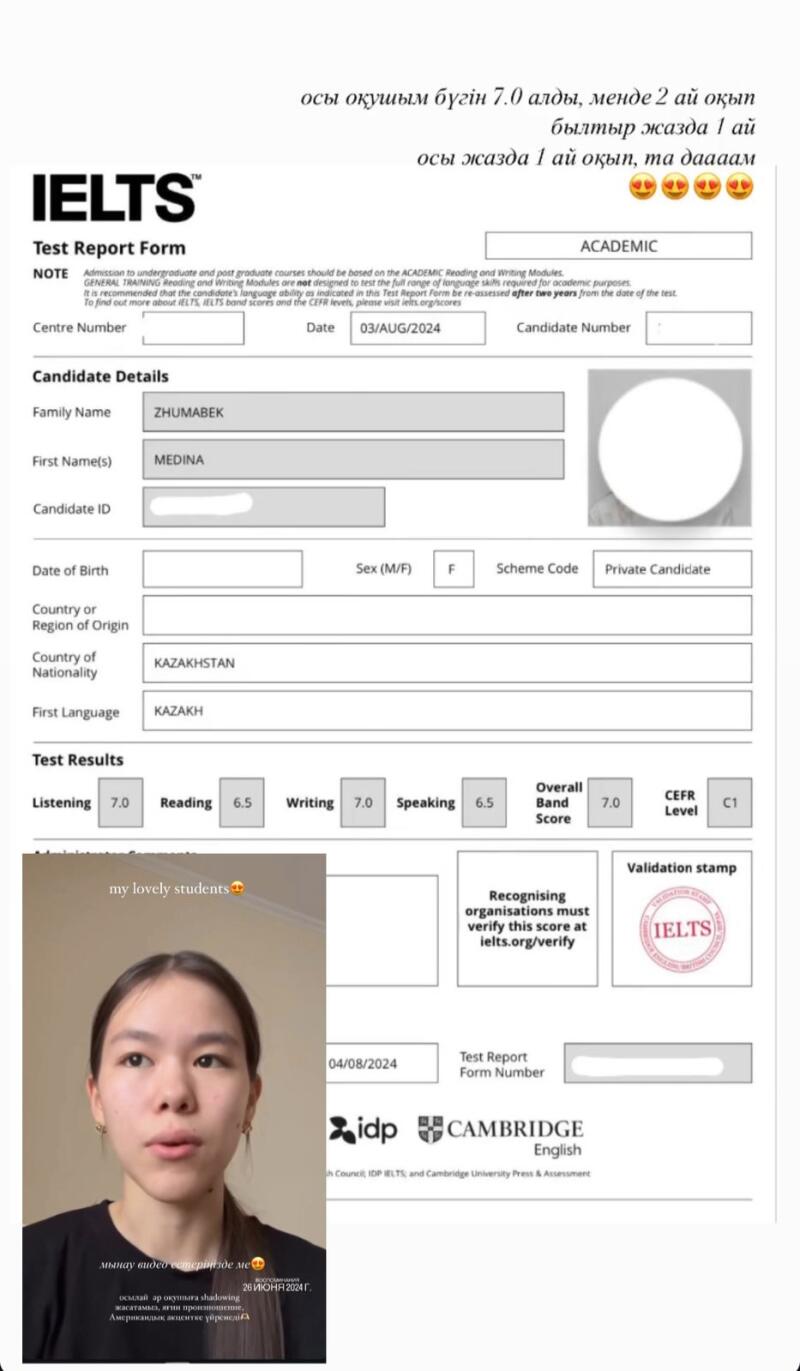Click the NOTE paragraph text
Viewport: 800px width, 1371px height.
[x=380, y=287]
